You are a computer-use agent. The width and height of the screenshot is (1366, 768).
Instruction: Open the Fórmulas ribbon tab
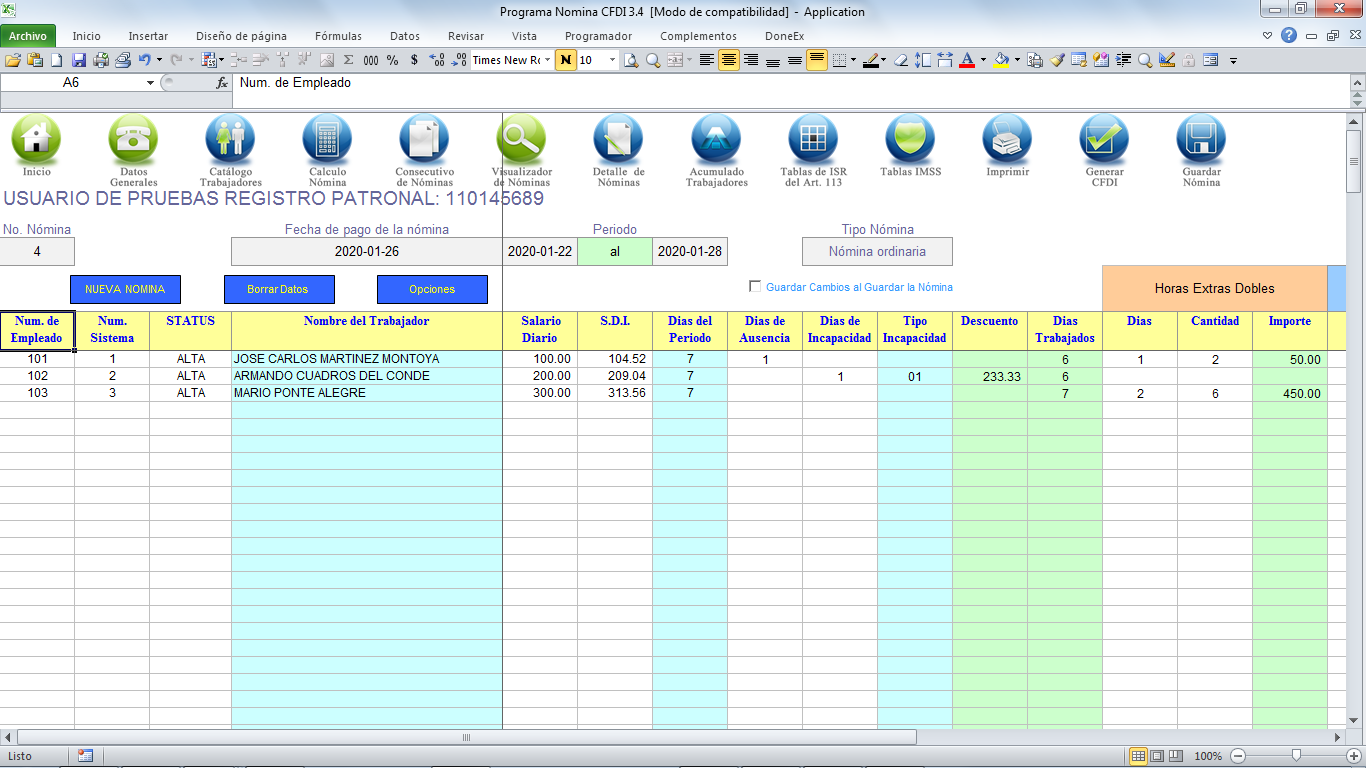tap(338, 36)
